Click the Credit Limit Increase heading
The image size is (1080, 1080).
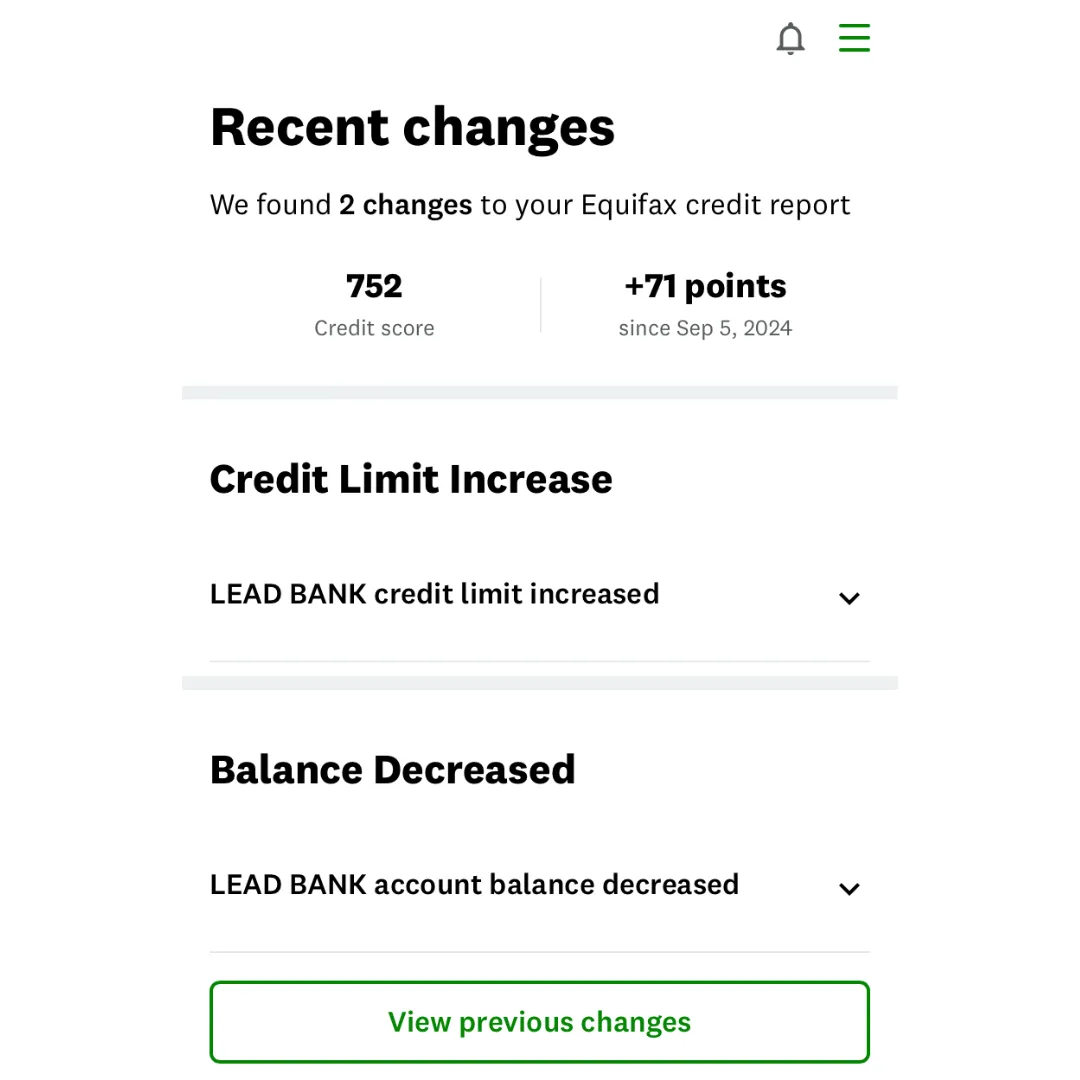411,479
